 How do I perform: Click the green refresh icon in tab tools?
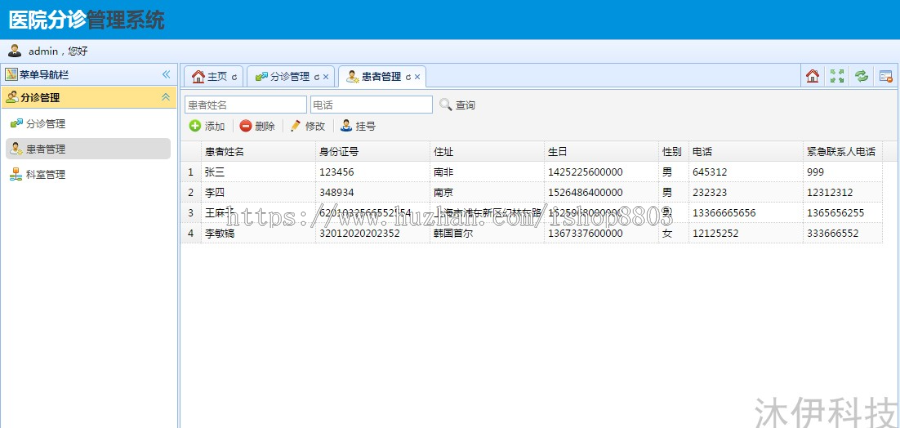point(862,76)
